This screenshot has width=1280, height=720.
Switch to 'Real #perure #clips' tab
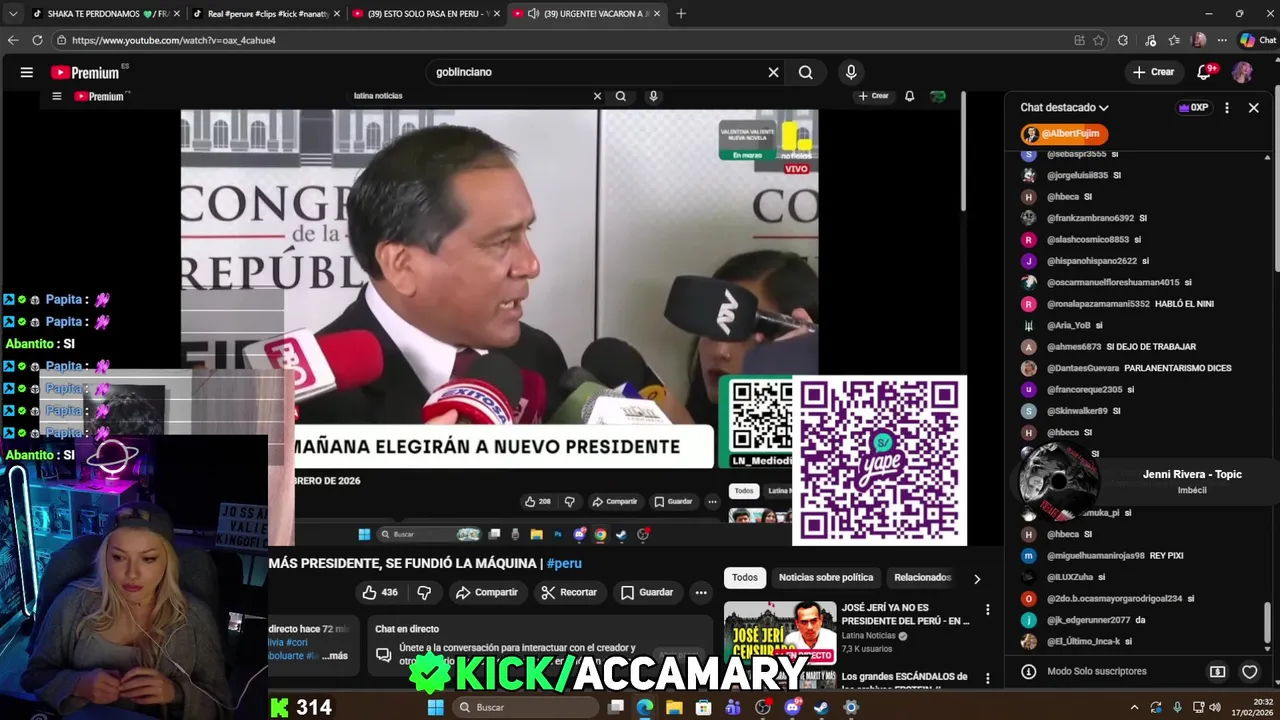coord(265,13)
